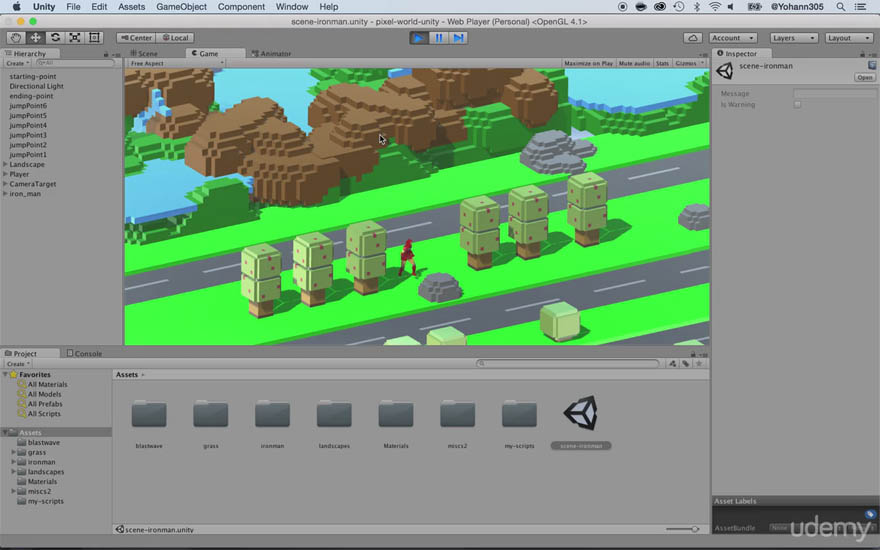Start Play mode
The image size is (880, 550).
click(x=418, y=38)
